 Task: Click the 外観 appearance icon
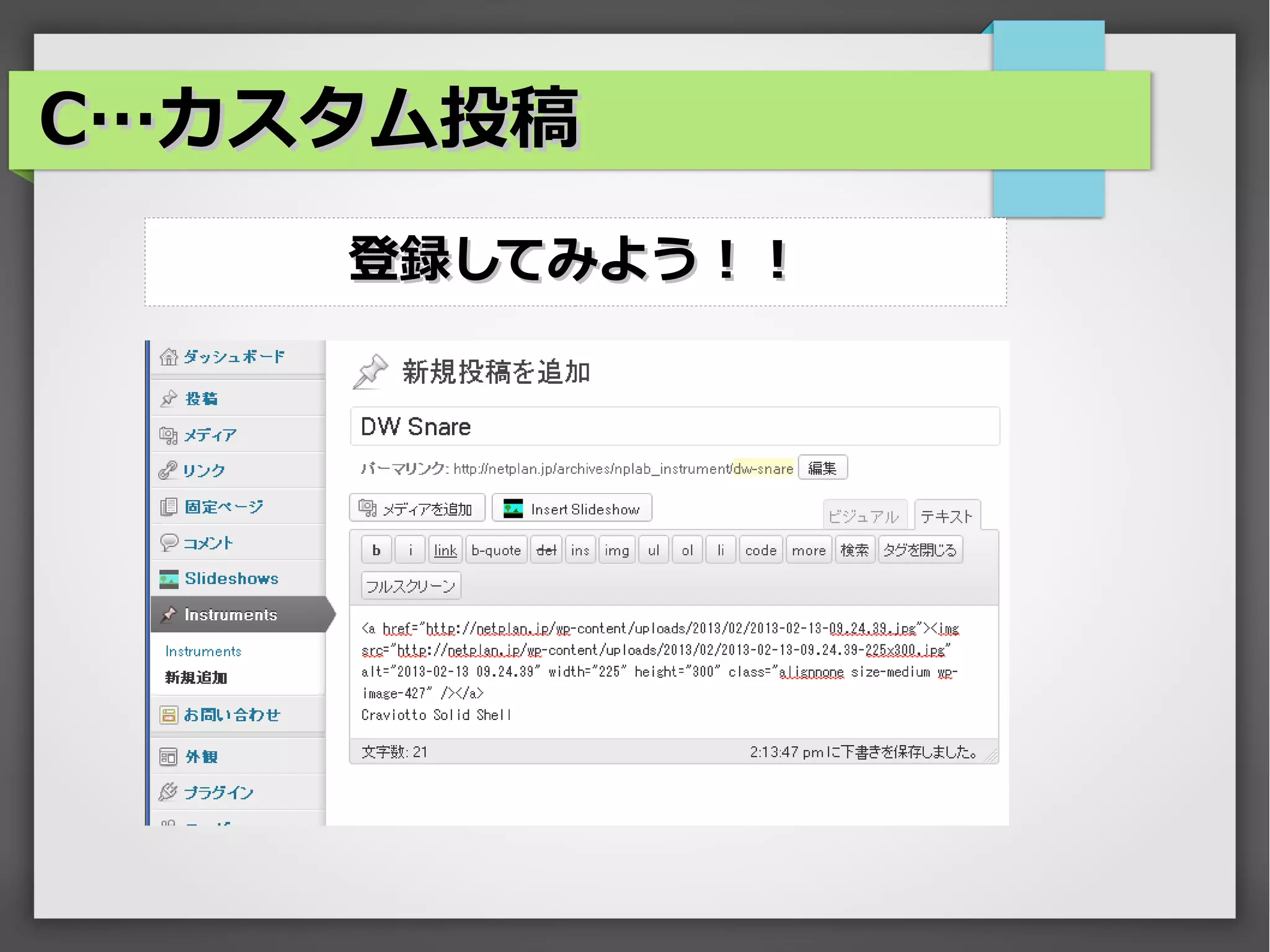click(x=168, y=757)
